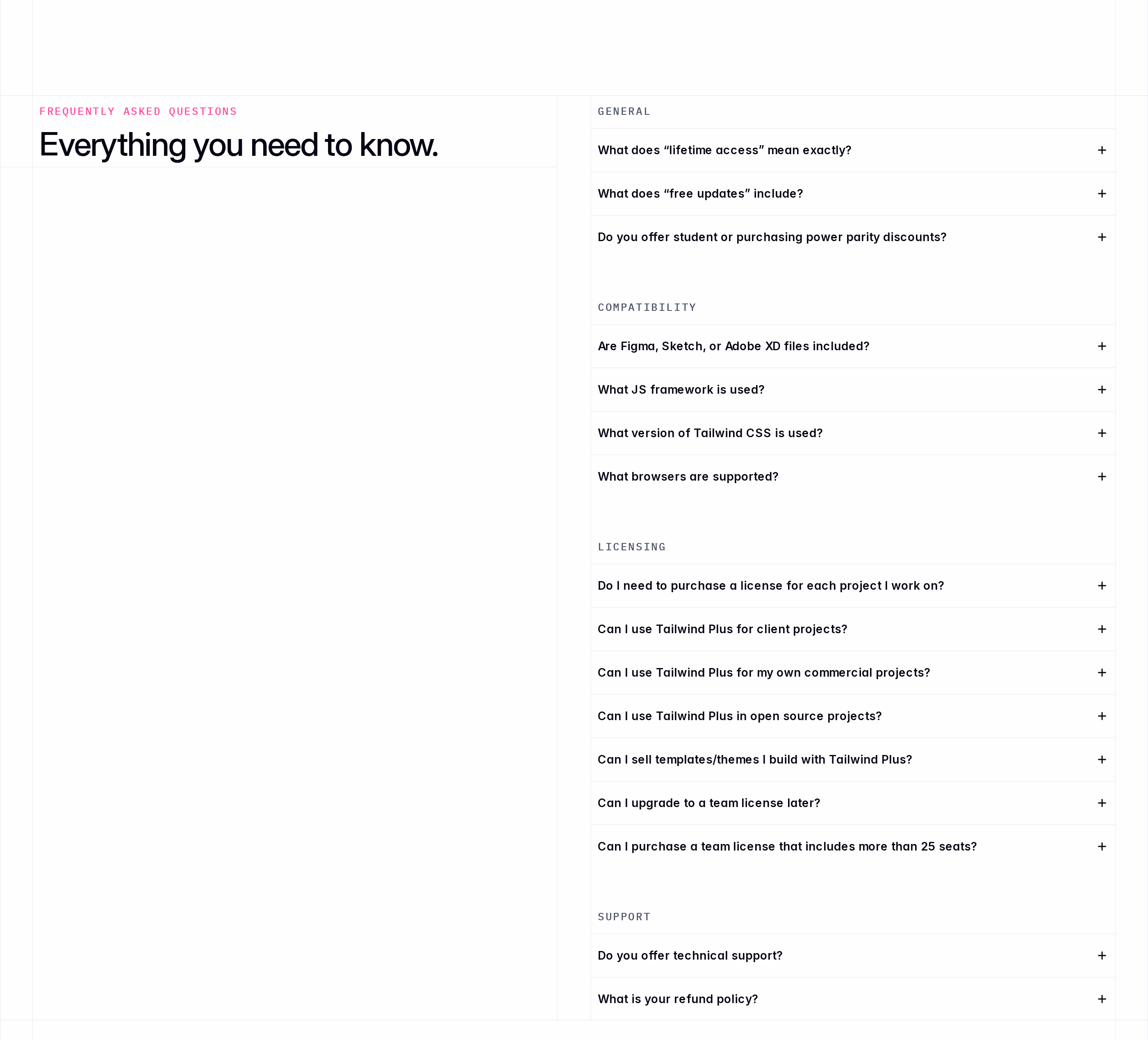Viewport: 1148px width, 1040px height.
Task: Click plus icon beside Figma, Sketch, Adobe XD question
Action: click(x=1101, y=346)
